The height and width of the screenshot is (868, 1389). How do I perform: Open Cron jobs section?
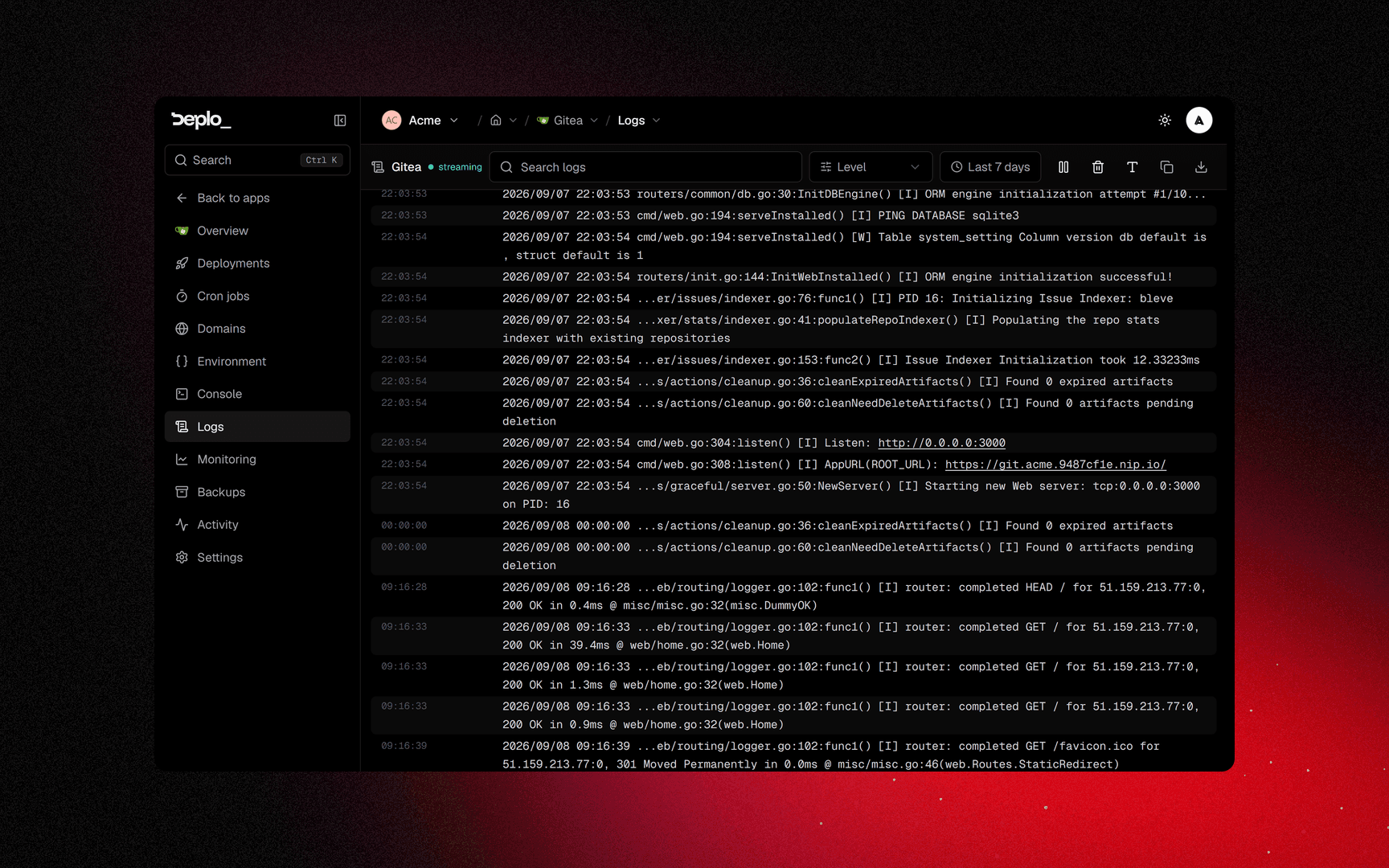pyautogui.click(x=257, y=296)
